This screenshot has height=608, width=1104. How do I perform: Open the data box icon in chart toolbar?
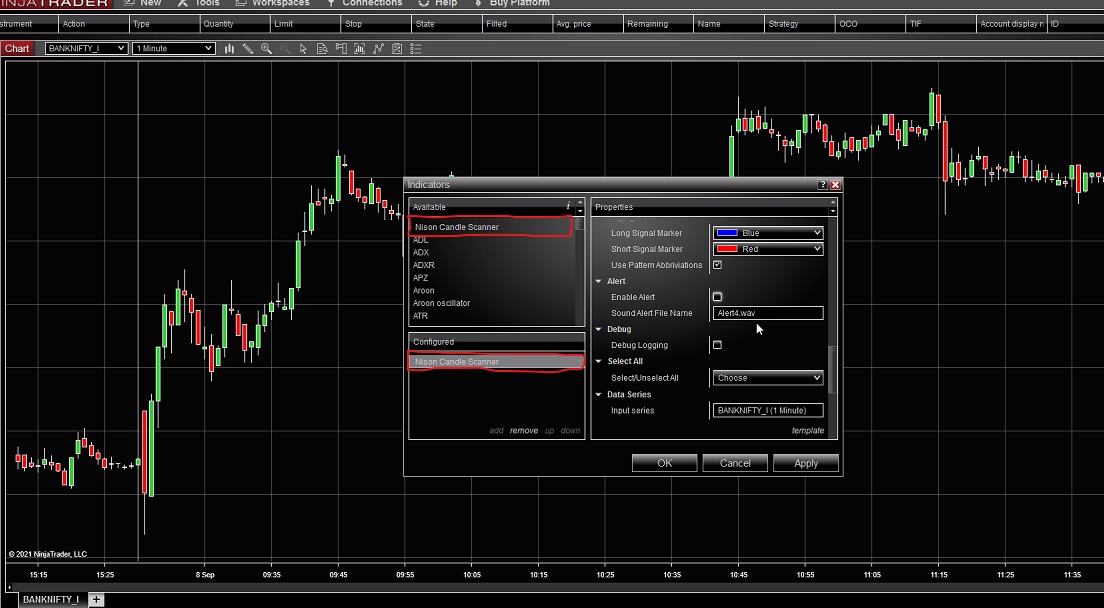coord(322,49)
